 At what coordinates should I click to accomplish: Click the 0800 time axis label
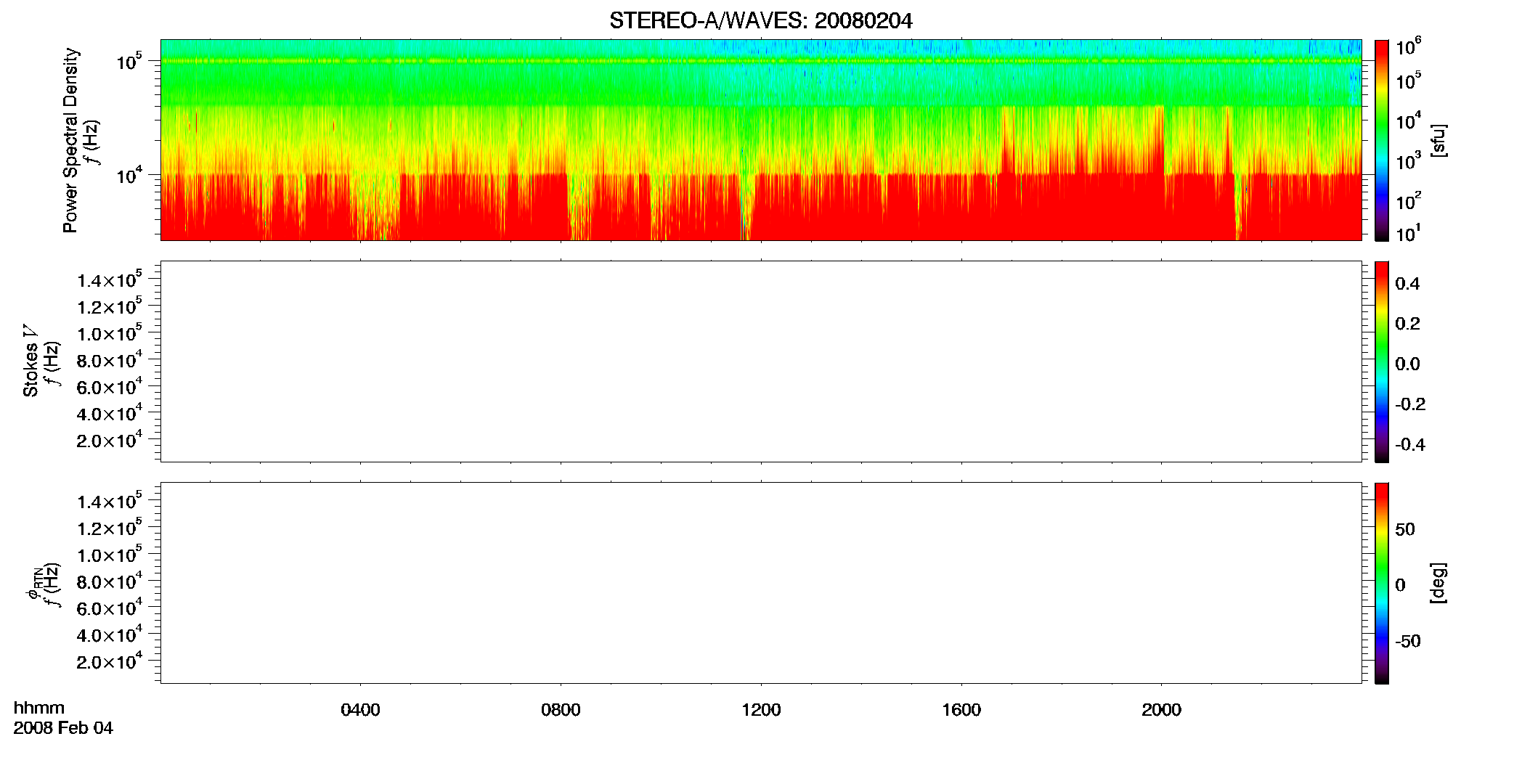point(561,710)
